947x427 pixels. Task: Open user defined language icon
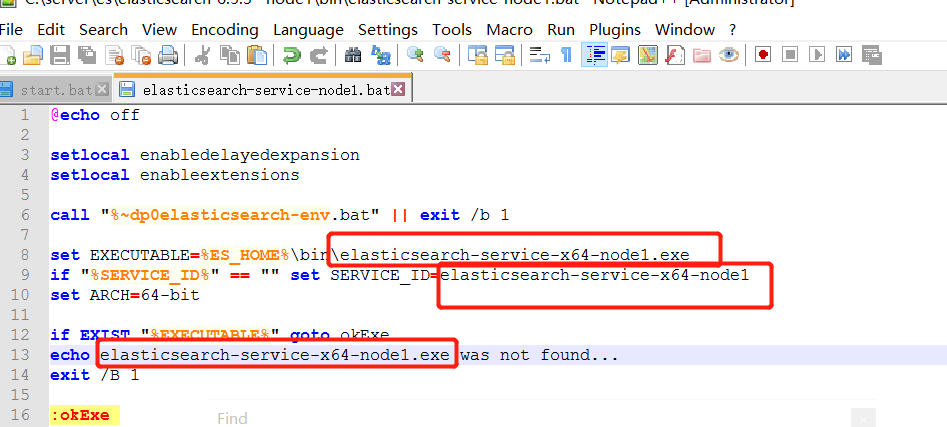(620, 56)
